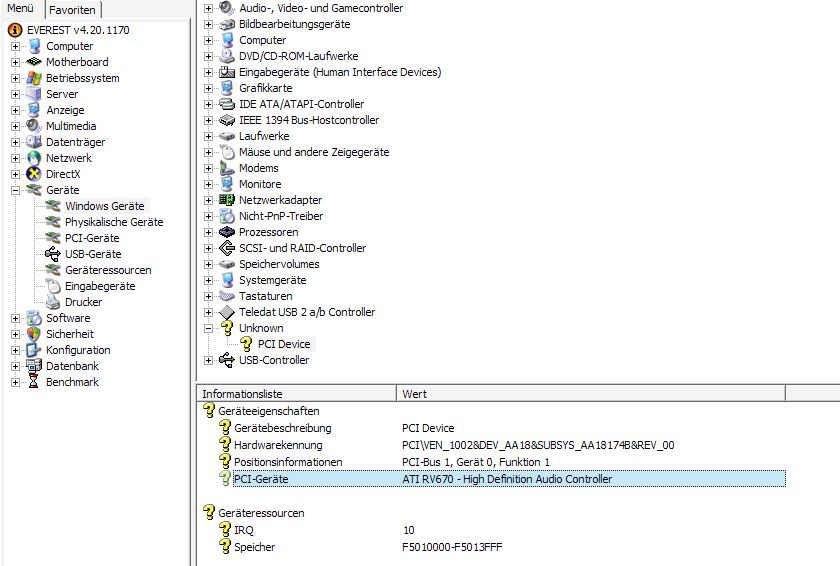The image size is (840, 566).
Task: Switch to the Menü tab
Action: coord(20,9)
